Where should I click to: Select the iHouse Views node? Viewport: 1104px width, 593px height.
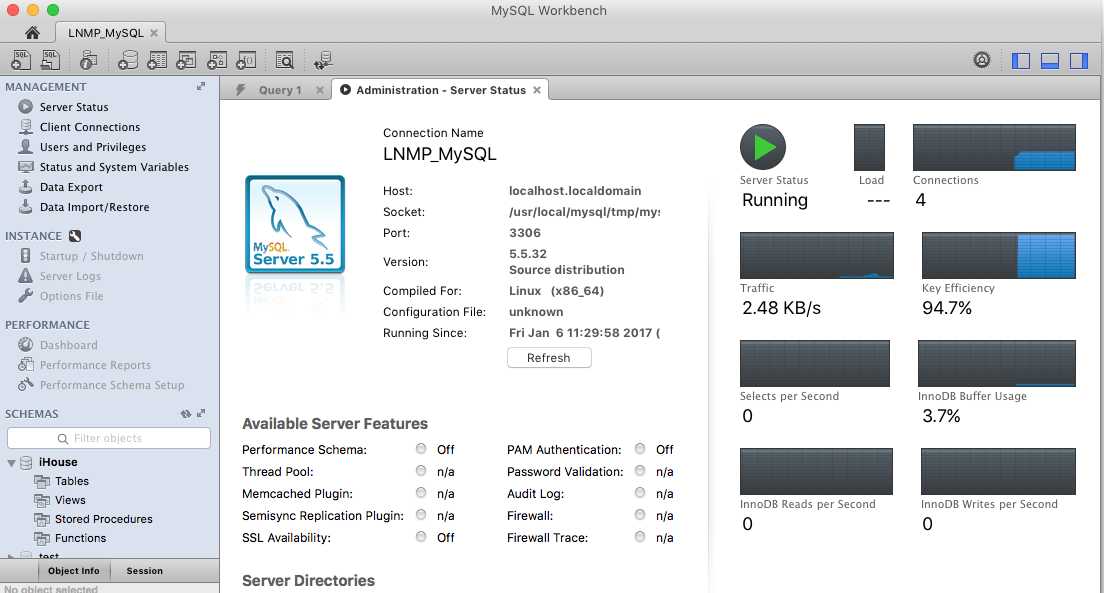tap(70, 500)
